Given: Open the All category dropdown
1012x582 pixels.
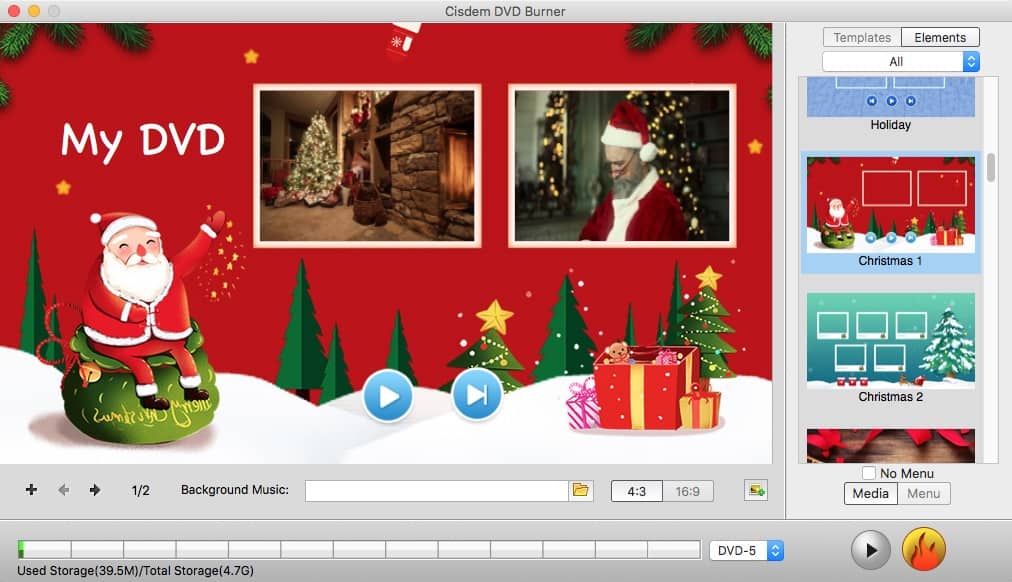Looking at the screenshot, I should pos(900,62).
